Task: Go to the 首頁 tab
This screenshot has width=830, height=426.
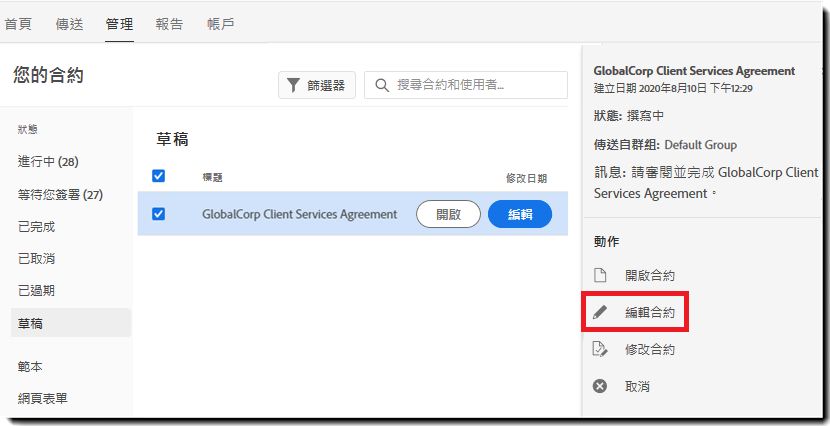Action: pyautogui.click(x=18, y=24)
